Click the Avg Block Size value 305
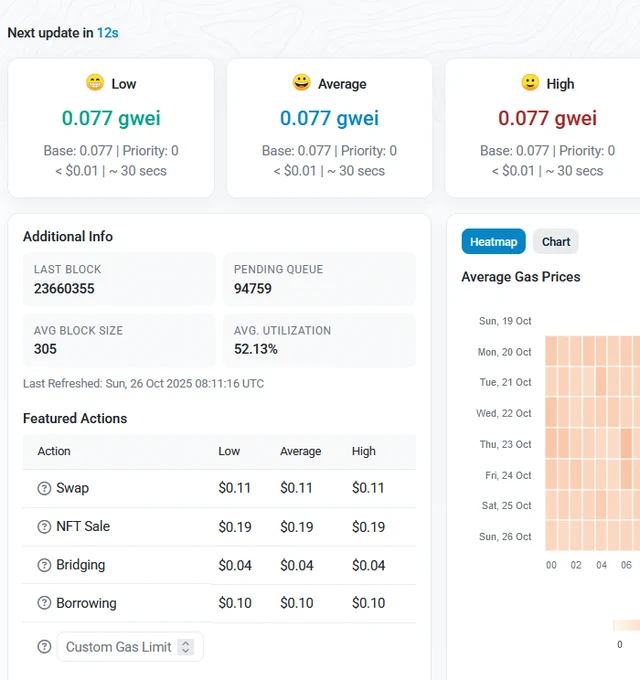Image resolution: width=640 pixels, height=680 pixels. pos(45,349)
